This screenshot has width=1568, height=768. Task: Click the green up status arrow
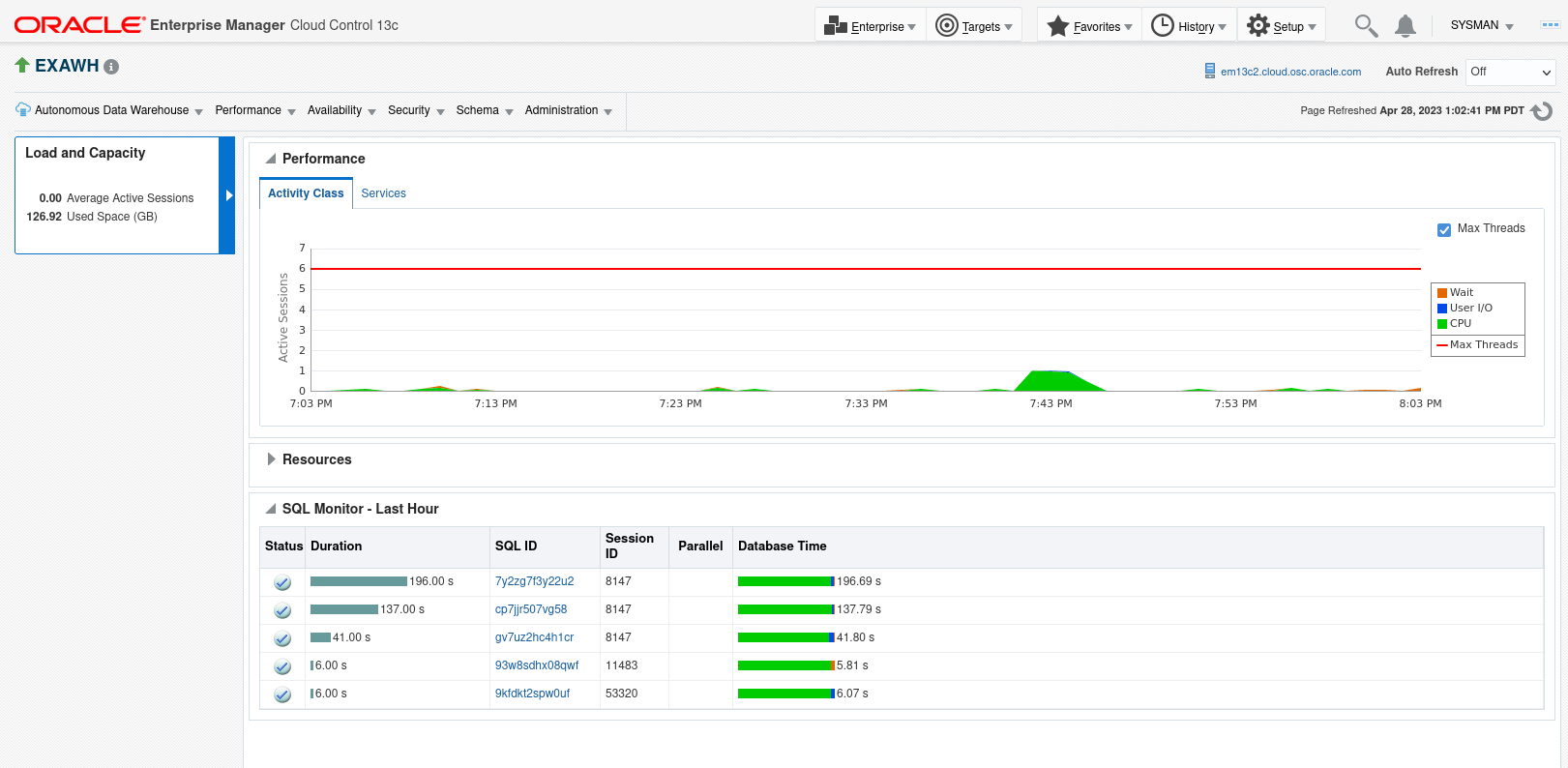click(22, 65)
